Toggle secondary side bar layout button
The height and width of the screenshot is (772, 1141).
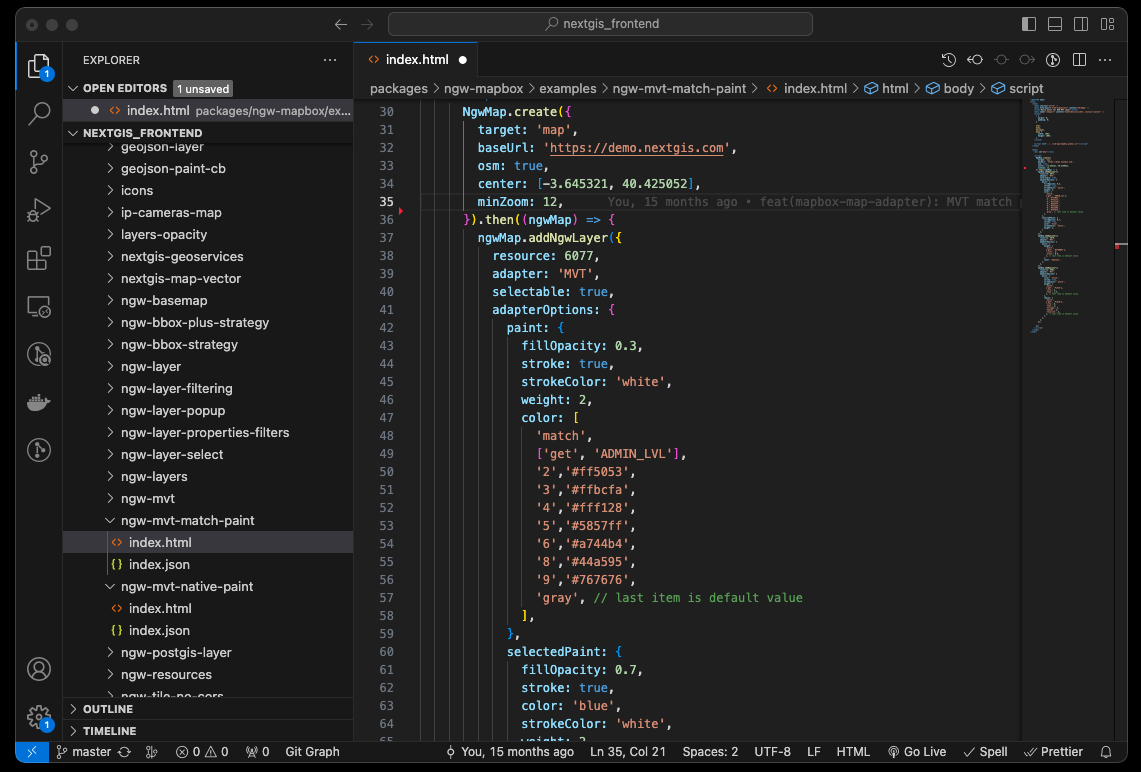pyautogui.click(x=1081, y=24)
